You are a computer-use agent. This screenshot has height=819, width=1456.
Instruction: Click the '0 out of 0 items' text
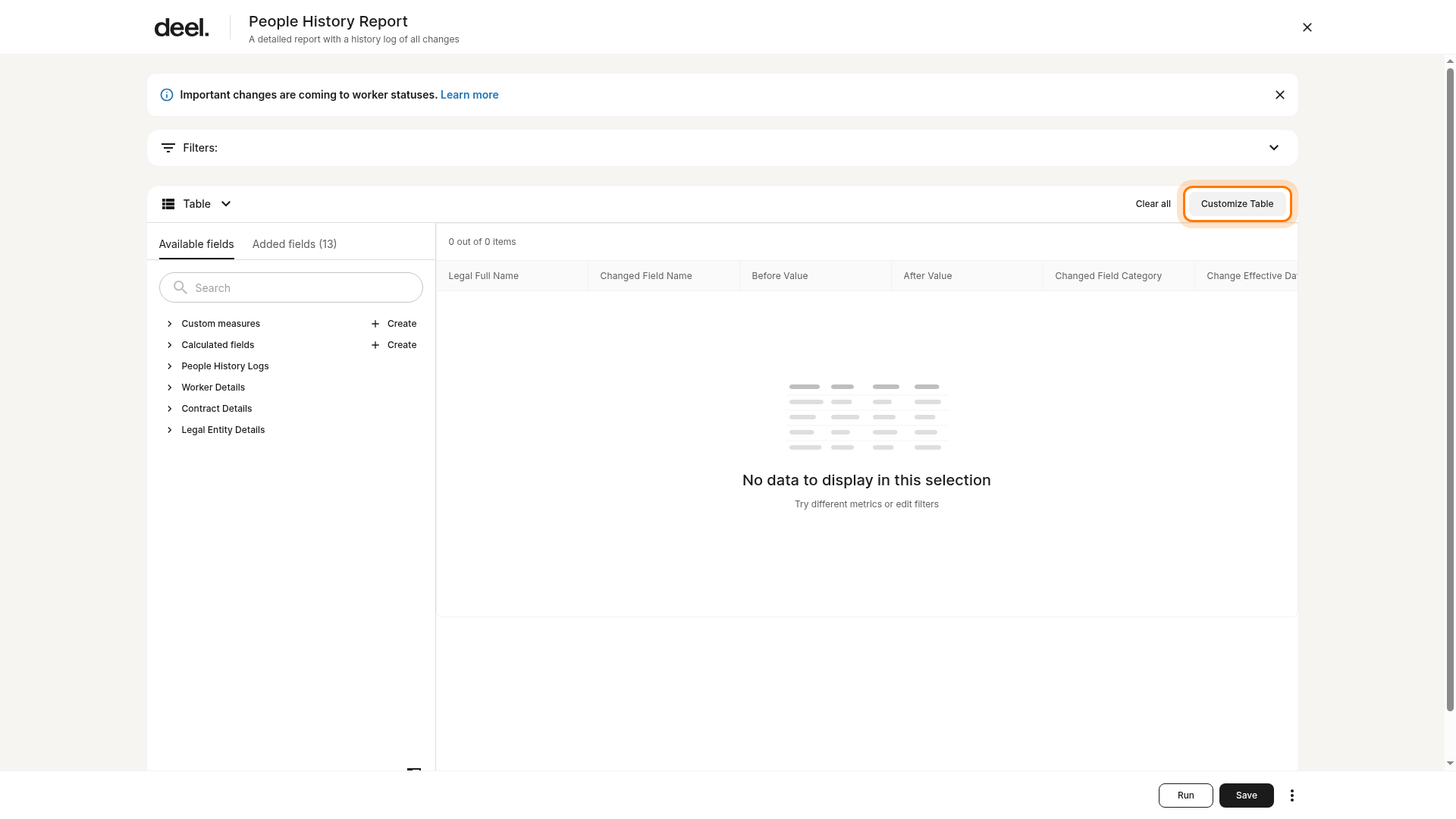[482, 242]
